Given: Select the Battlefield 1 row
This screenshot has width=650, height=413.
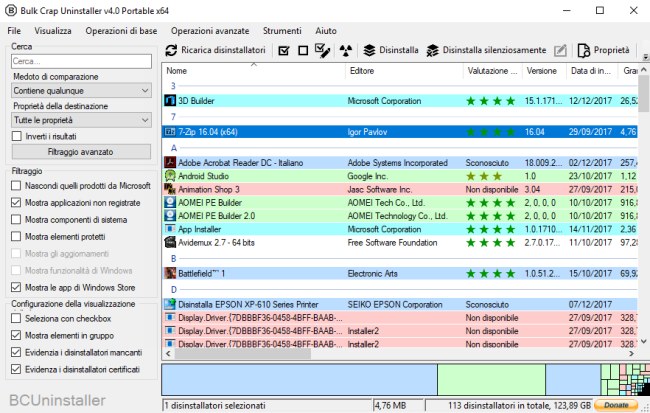Looking at the screenshot, I should tap(400, 273).
